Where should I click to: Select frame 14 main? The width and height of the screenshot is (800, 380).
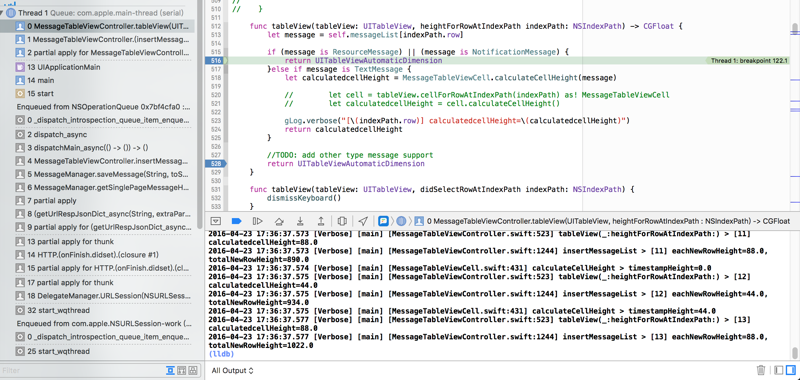click(97, 80)
